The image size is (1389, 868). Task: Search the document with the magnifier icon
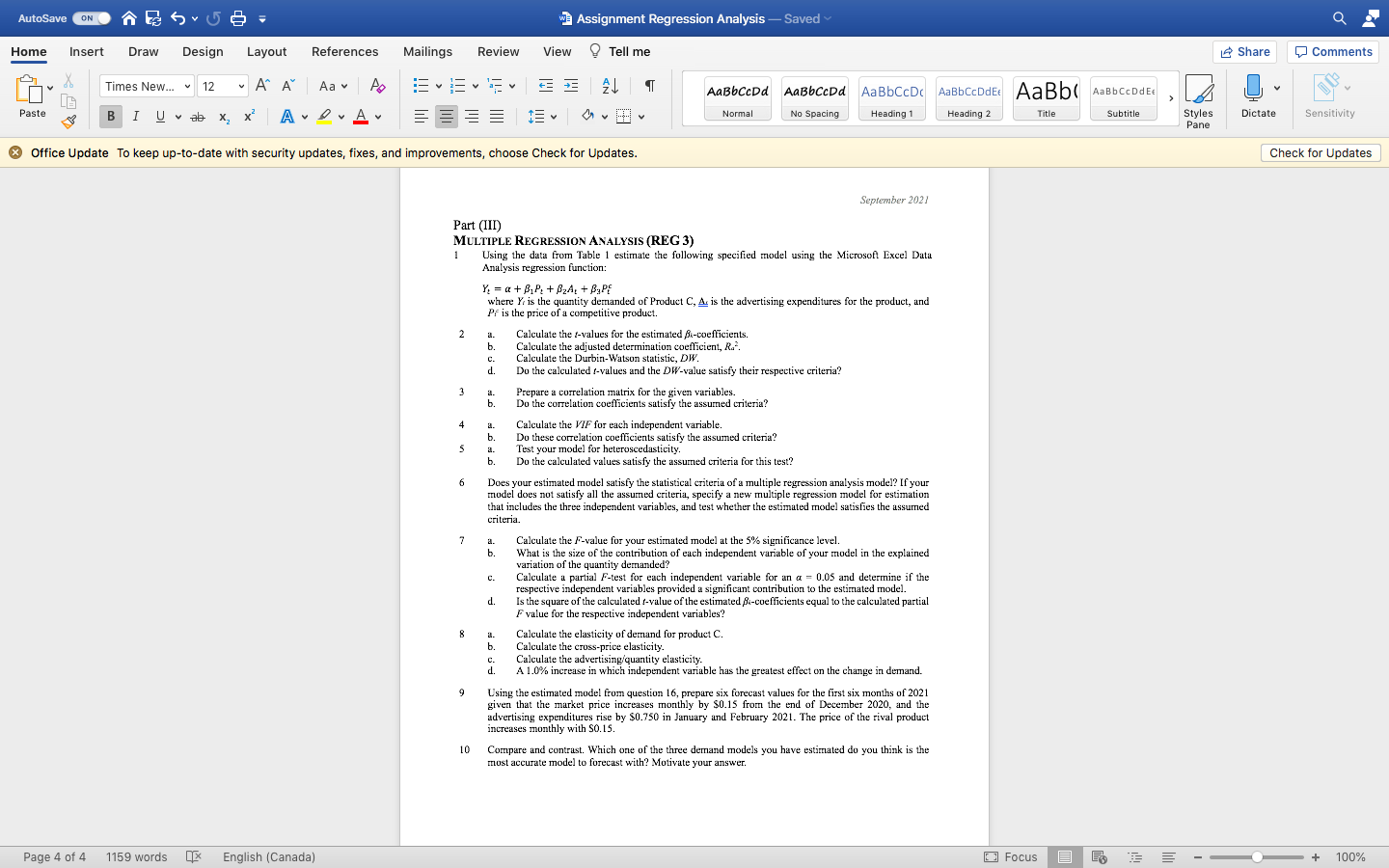coord(1340,18)
